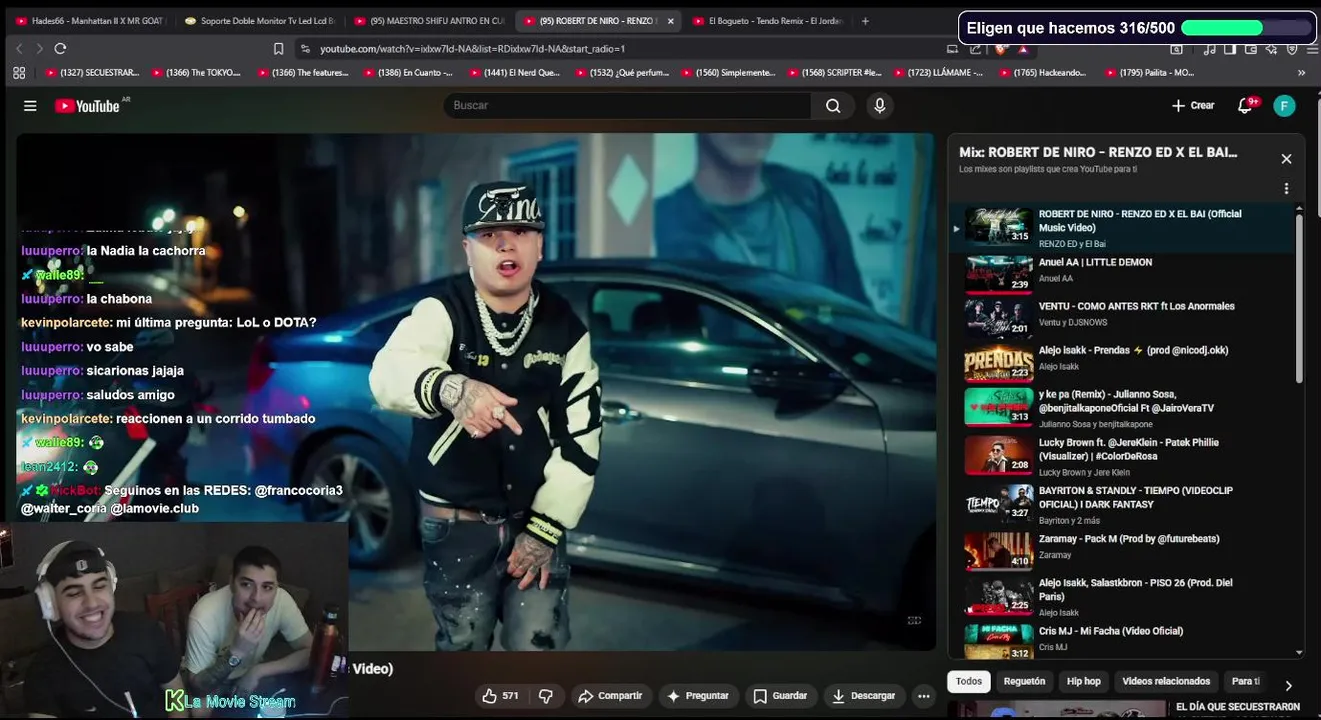
Task: Select the Videos relacionados filter chip
Action: click(x=1166, y=681)
